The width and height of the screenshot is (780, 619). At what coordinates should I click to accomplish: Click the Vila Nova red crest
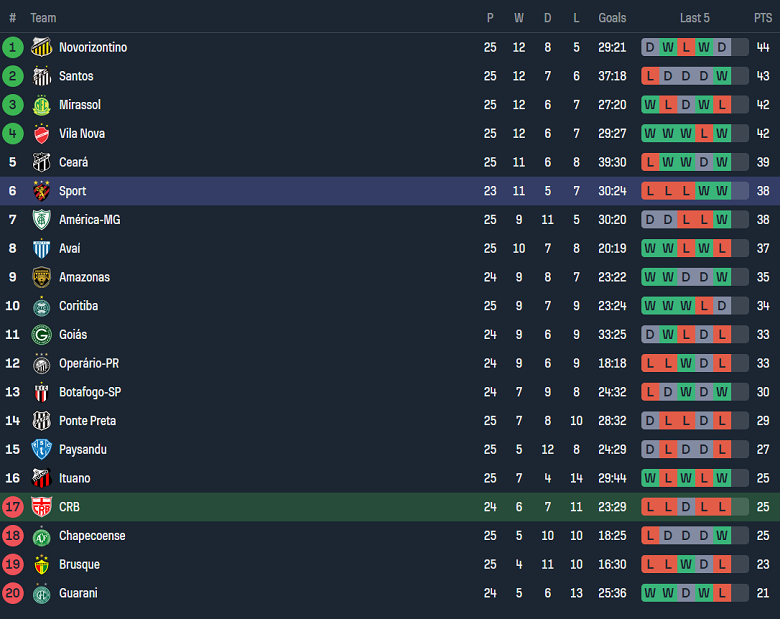[41, 134]
